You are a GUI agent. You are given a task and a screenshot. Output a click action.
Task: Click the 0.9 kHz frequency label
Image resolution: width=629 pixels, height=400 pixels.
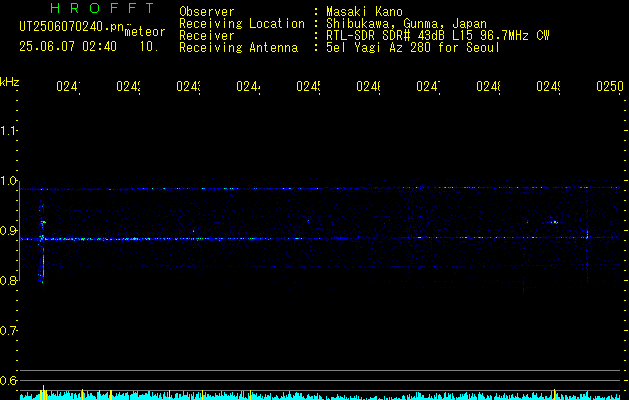coord(8,231)
